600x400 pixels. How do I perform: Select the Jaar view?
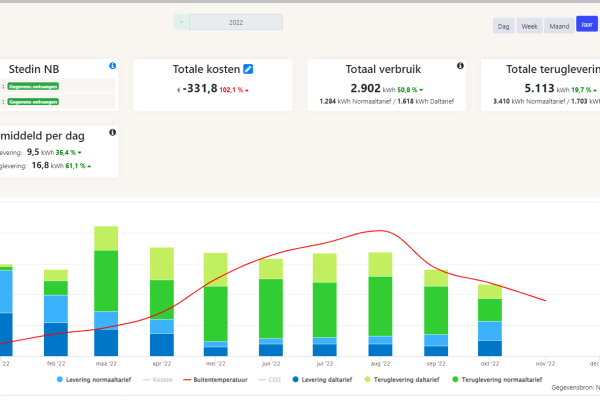pos(587,26)
